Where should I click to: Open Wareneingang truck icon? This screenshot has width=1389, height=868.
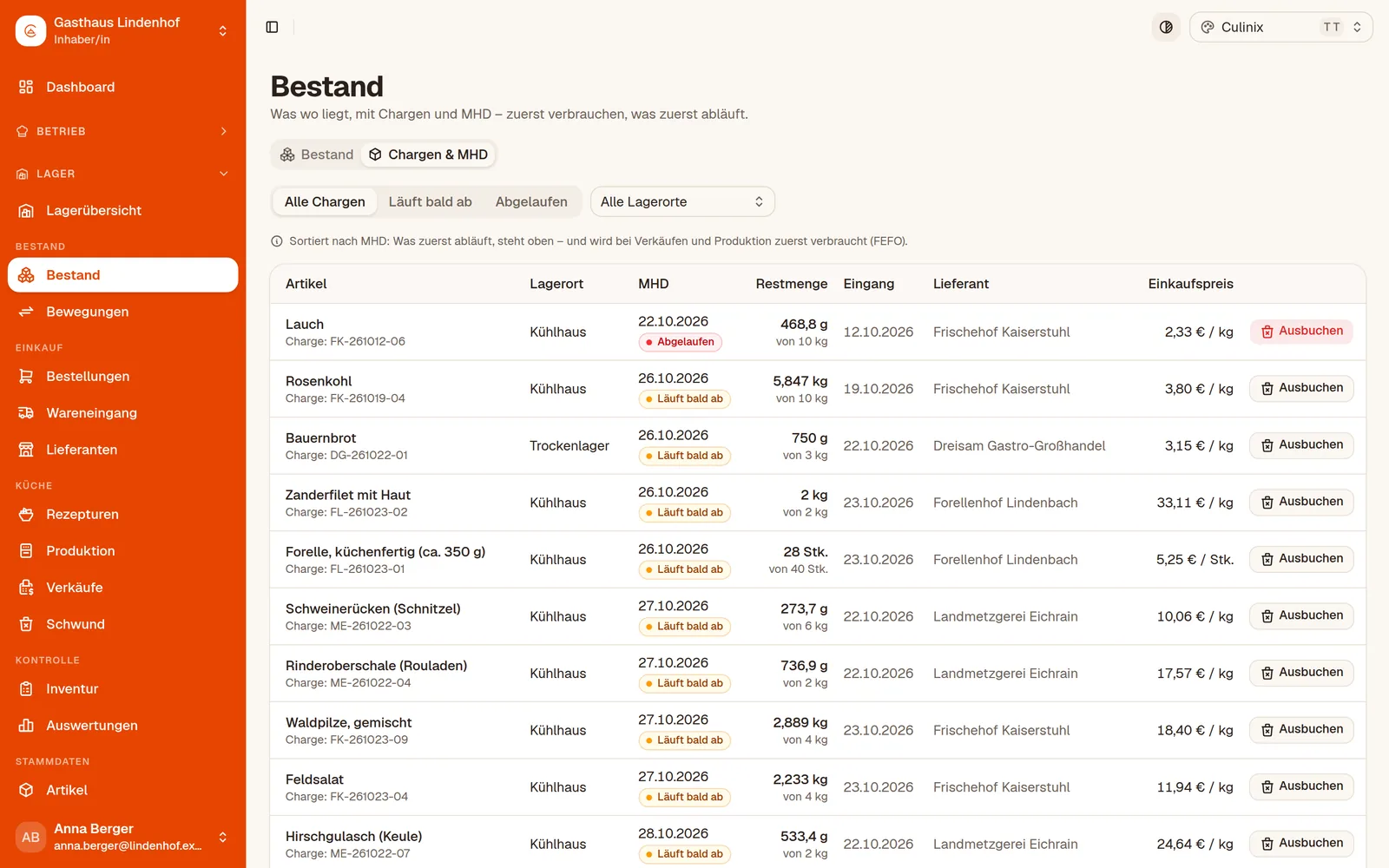point(26,413)
